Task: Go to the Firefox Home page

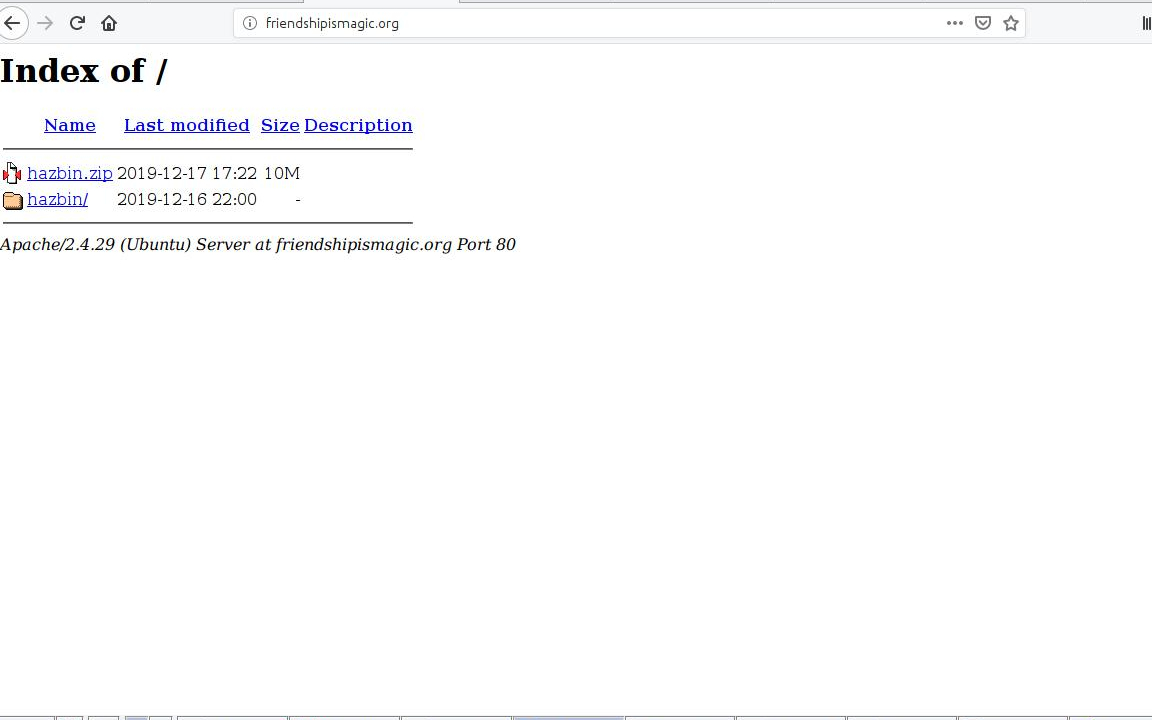Action: click(109, 23)
